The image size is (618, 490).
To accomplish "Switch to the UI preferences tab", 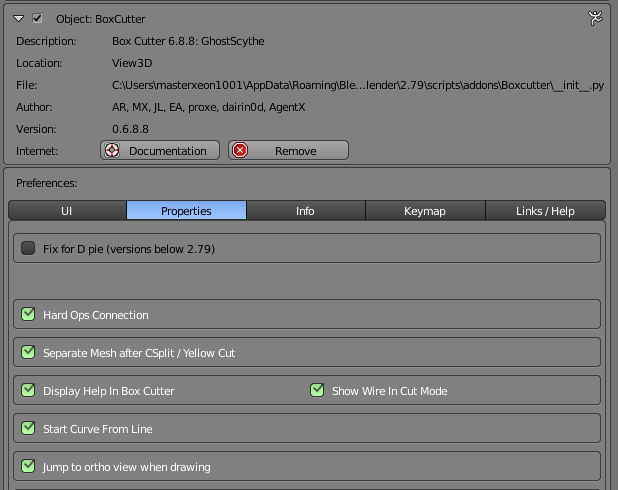I will (67, 211).
